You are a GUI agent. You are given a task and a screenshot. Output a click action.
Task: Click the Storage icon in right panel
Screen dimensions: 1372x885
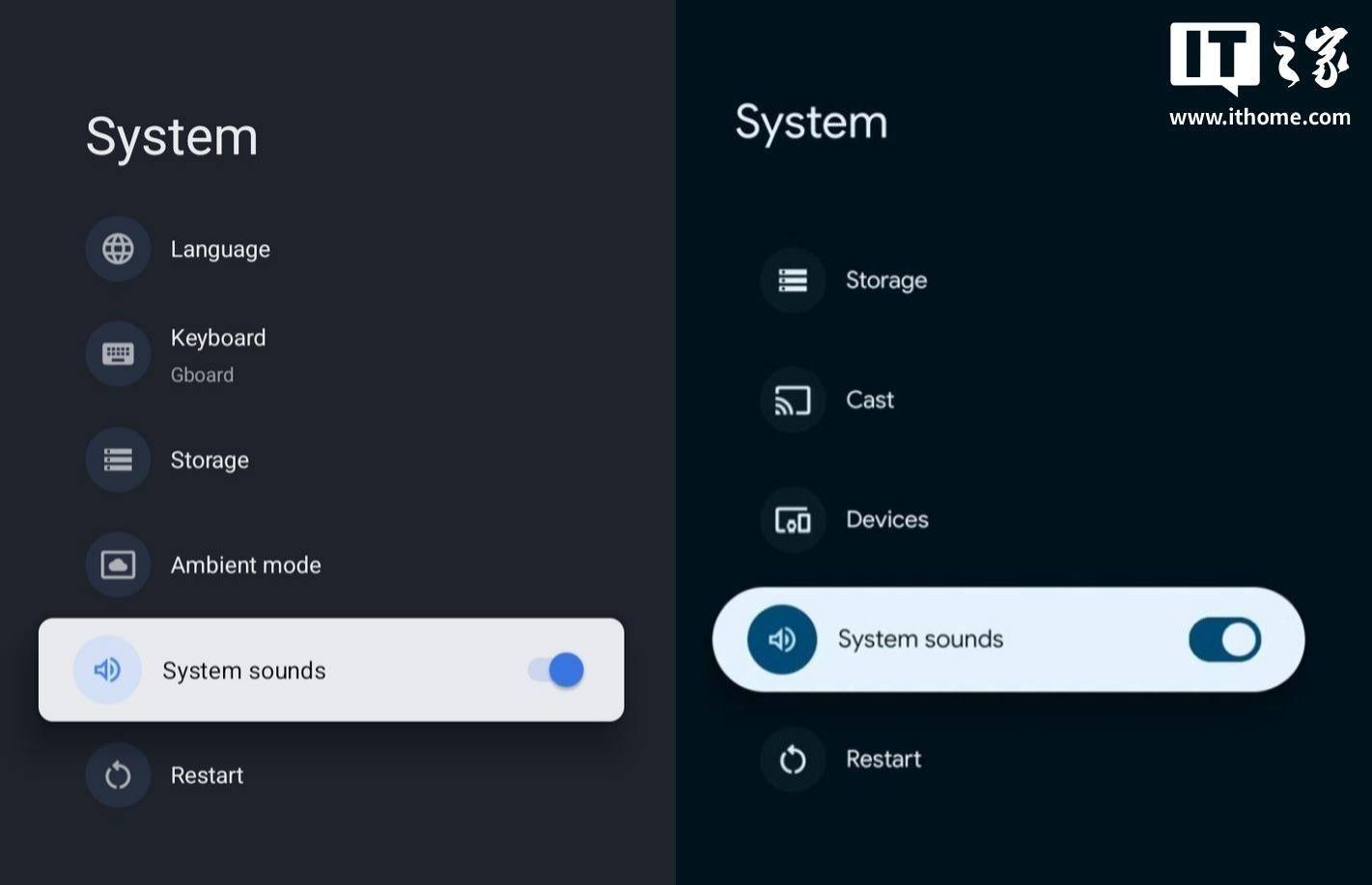tap(793, 280)
